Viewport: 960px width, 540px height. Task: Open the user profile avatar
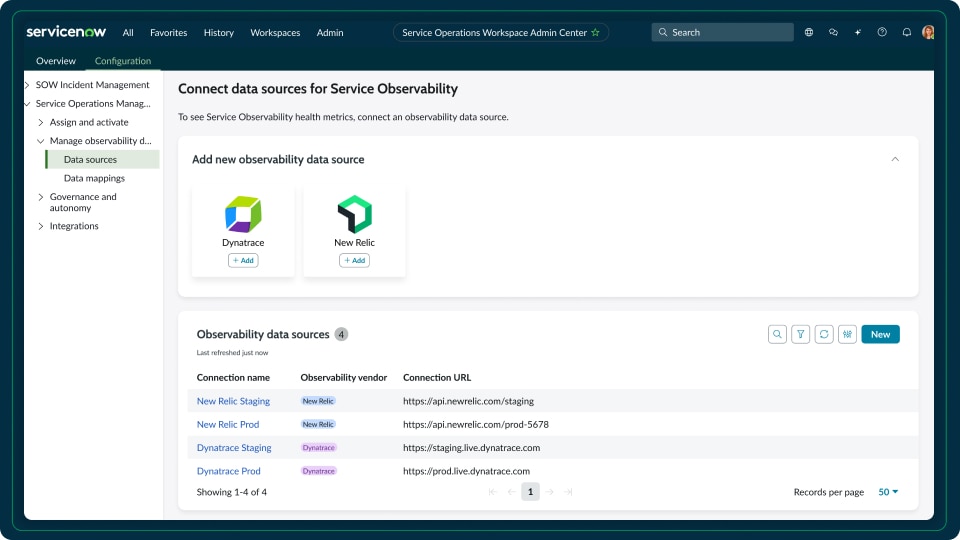point(928,32)
